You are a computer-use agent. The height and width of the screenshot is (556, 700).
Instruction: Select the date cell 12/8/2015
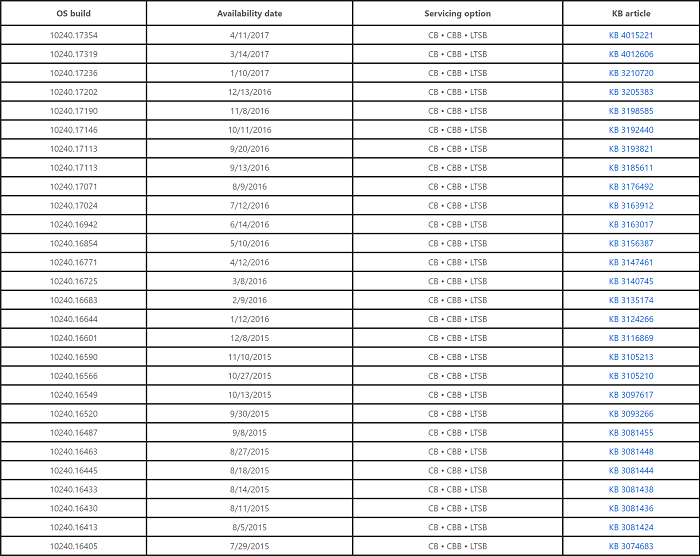[x=250, y=338]
